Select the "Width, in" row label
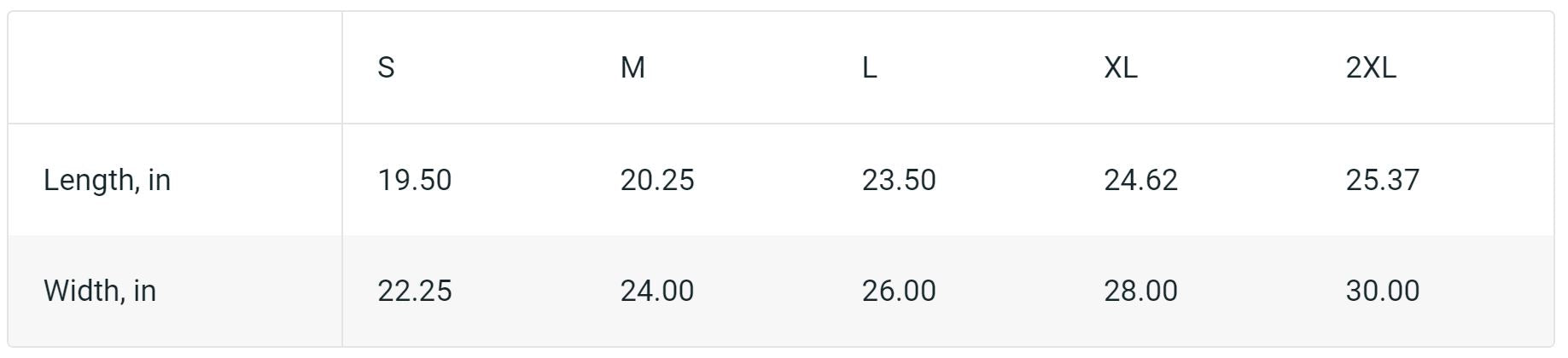The image size is (1568, 358). click(x=100, y=291)
